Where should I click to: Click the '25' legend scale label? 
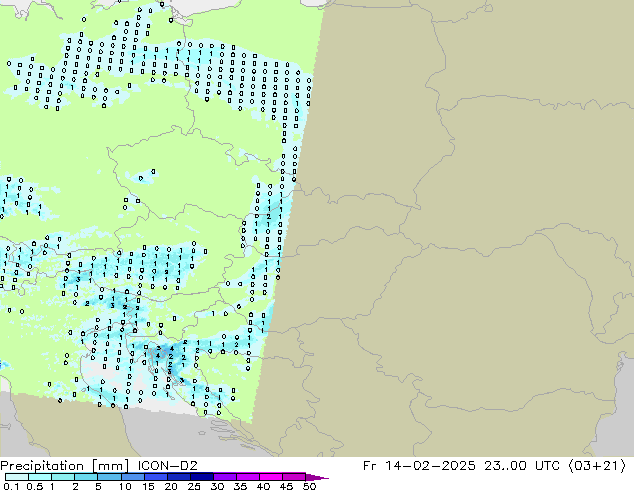click(194, 486)
